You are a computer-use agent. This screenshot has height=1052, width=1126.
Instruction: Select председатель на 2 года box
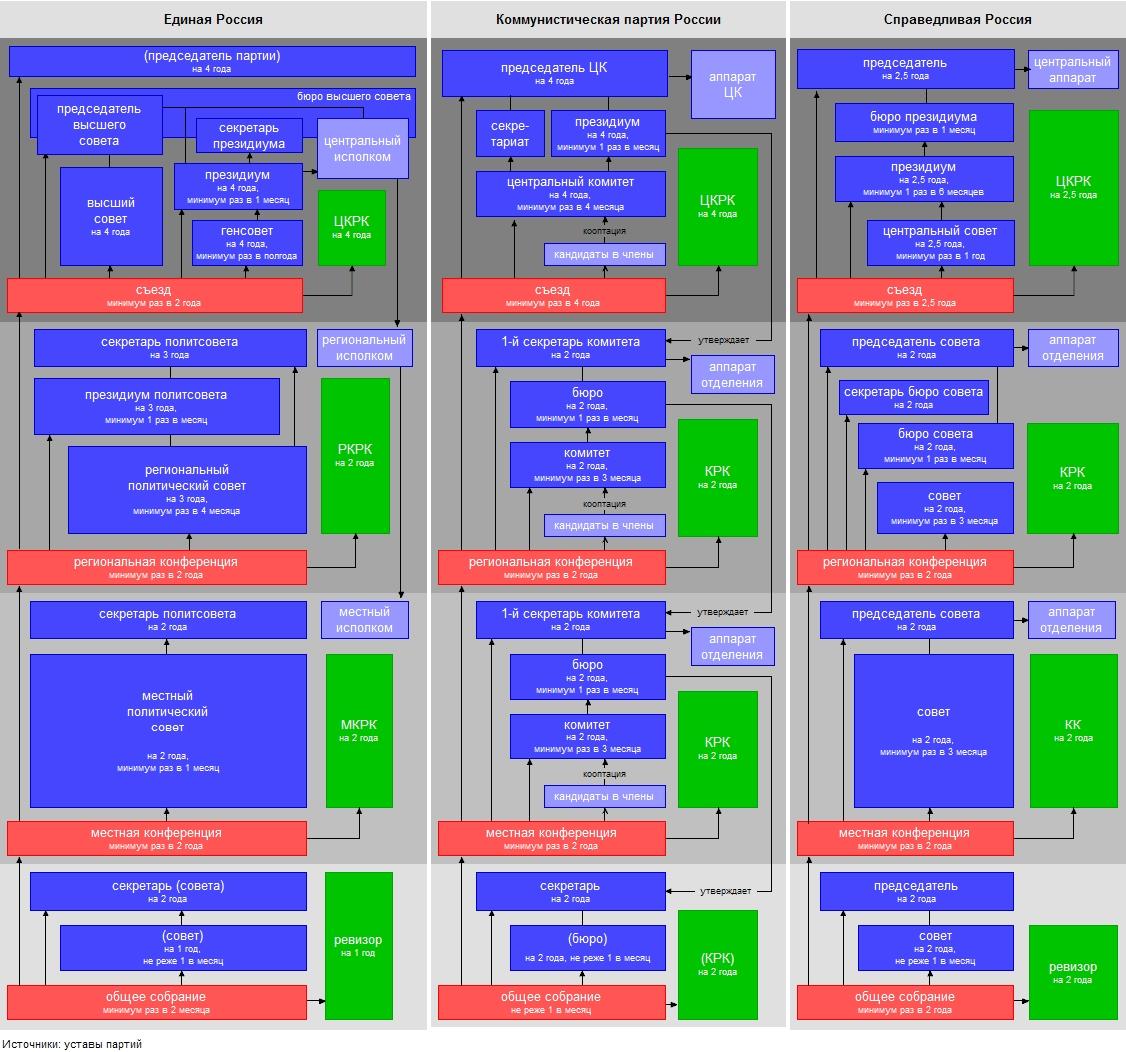click(x=916, y=891)
